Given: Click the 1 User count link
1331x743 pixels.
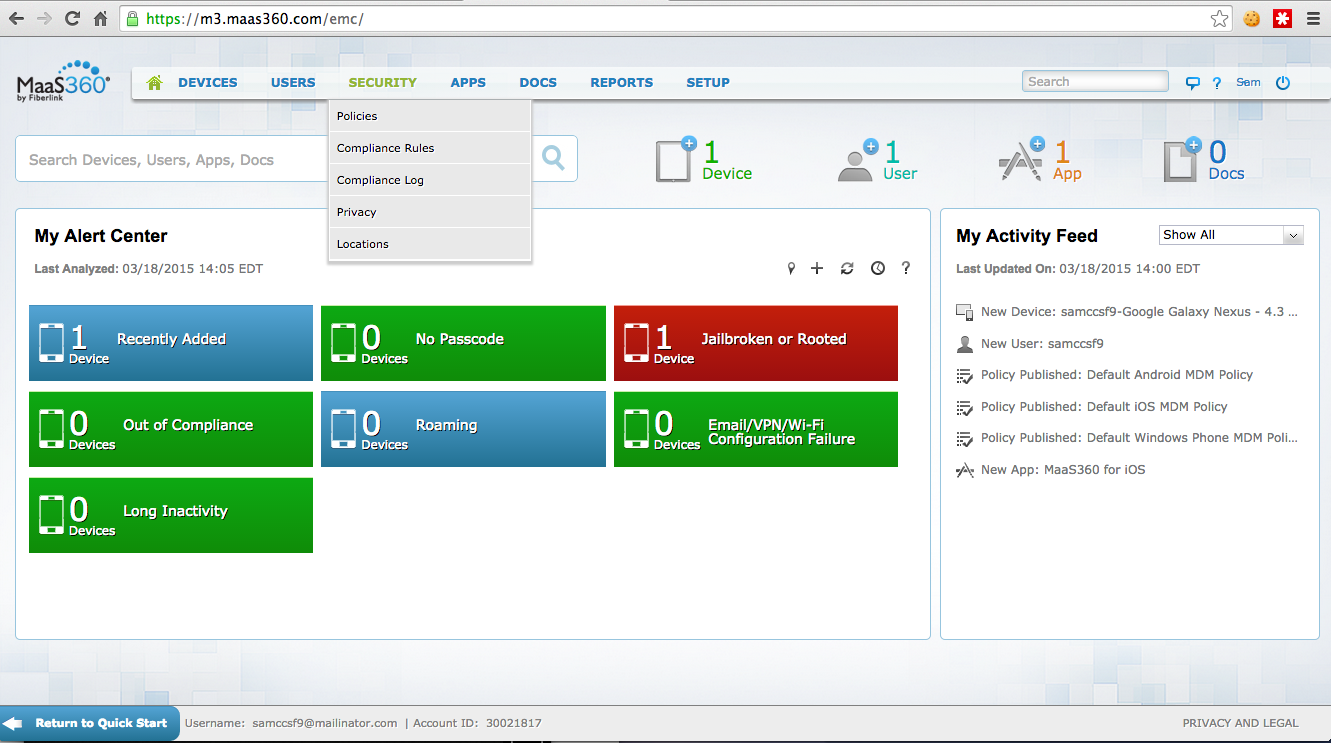Looking at the screenshot, I should [900, 160].
